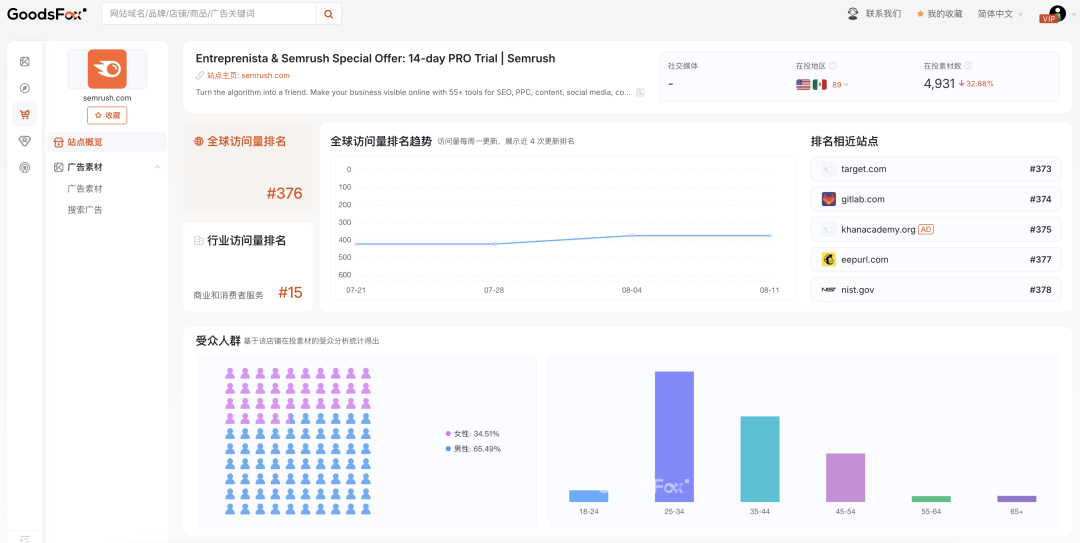The image size is (1080, 543).
Task: Click the 45-54 age bar
Action: [x=845, y=478]
